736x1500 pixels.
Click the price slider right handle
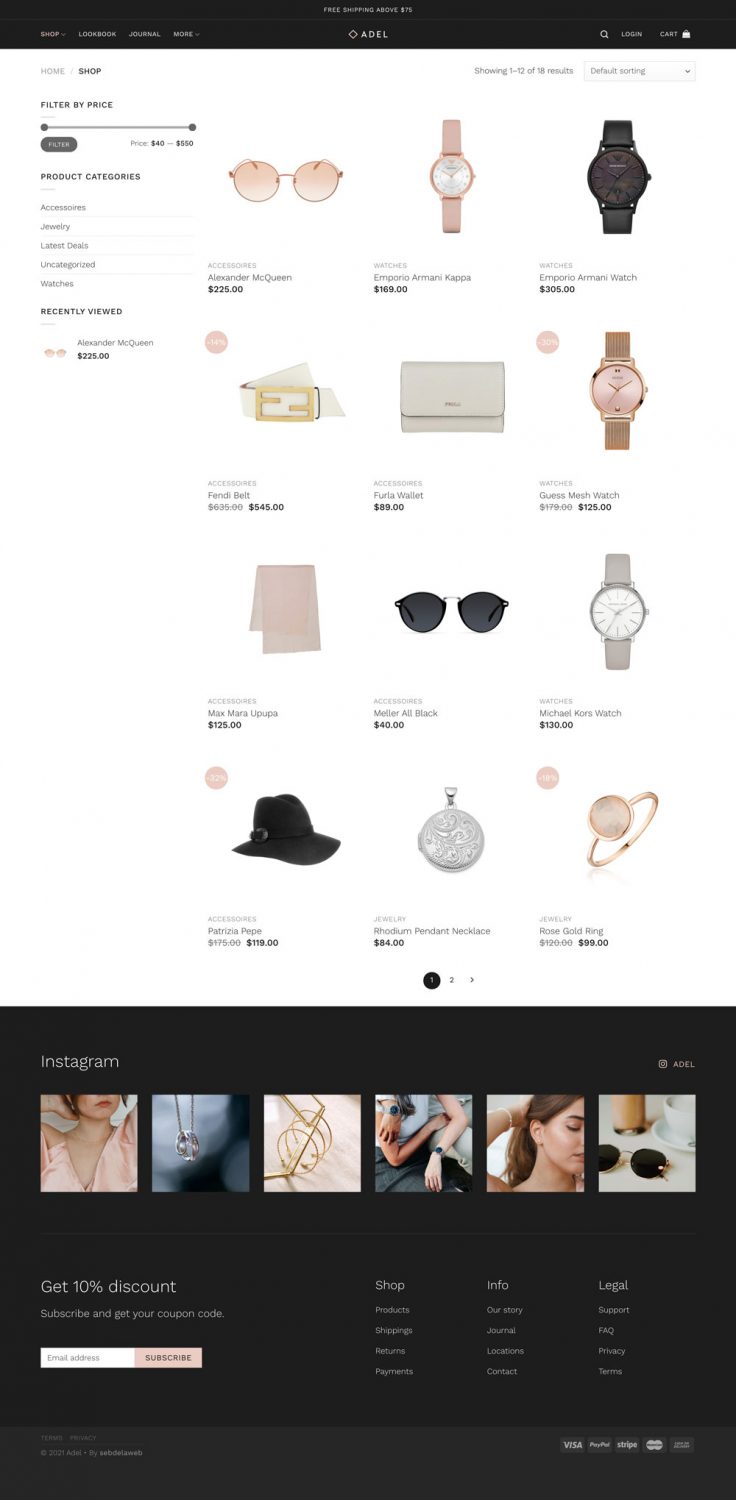192,127
